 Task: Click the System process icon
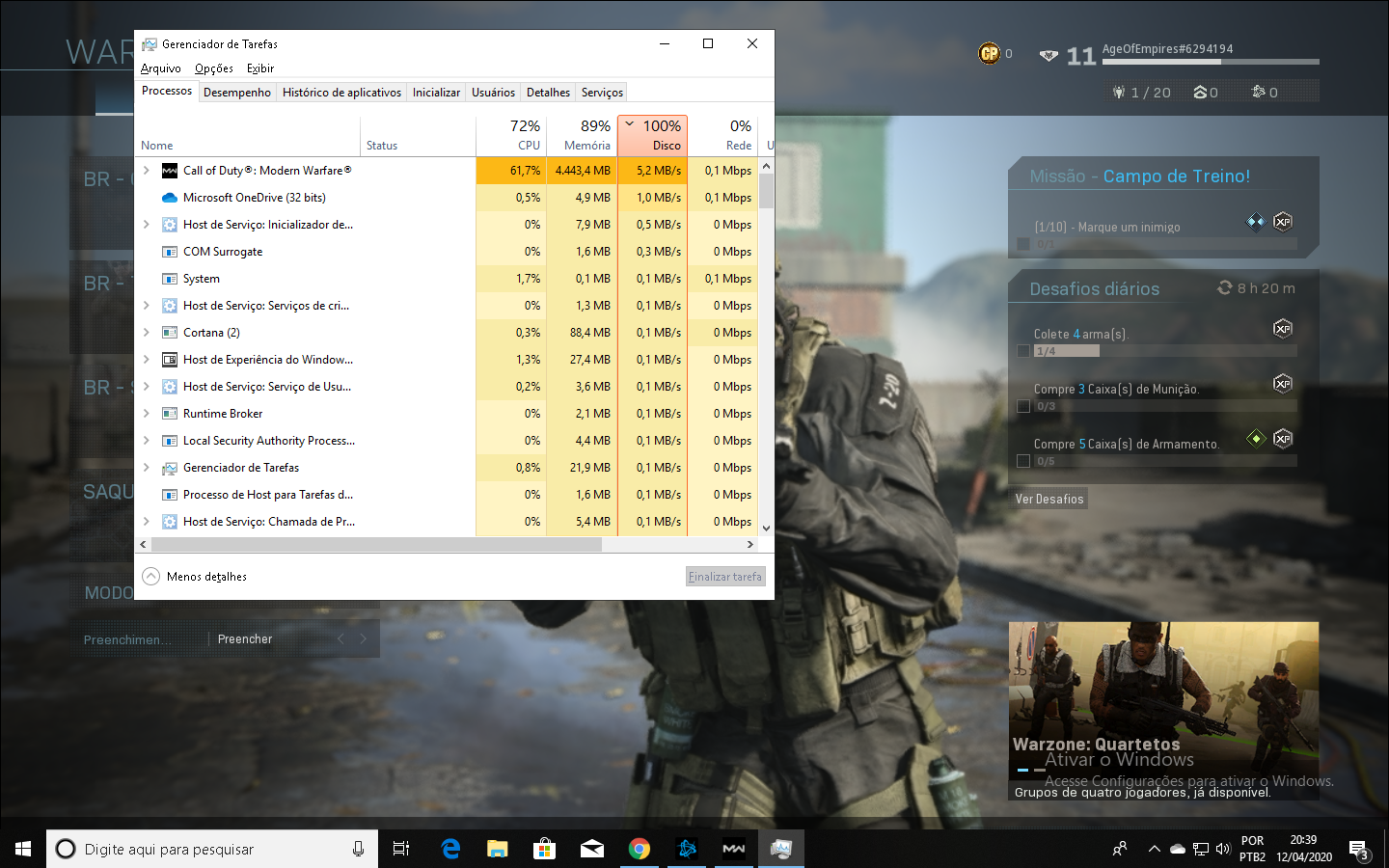(x=170, y=279)
